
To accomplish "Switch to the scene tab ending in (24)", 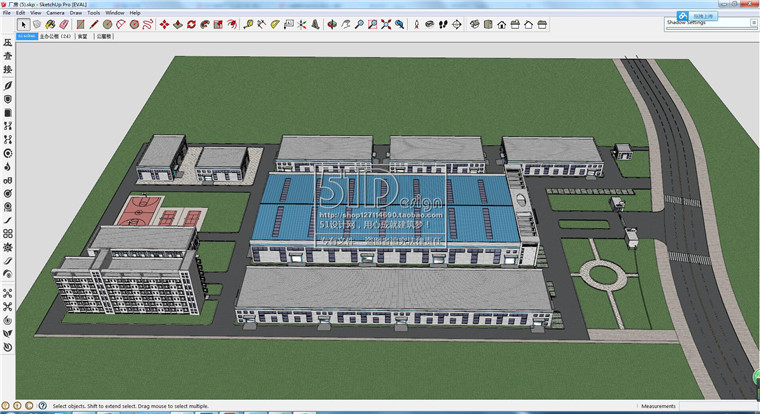I will 55,36.
